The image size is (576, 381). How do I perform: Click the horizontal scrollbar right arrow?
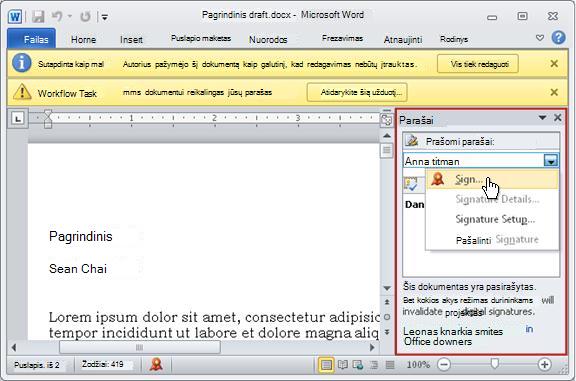(x=372, y=347)
